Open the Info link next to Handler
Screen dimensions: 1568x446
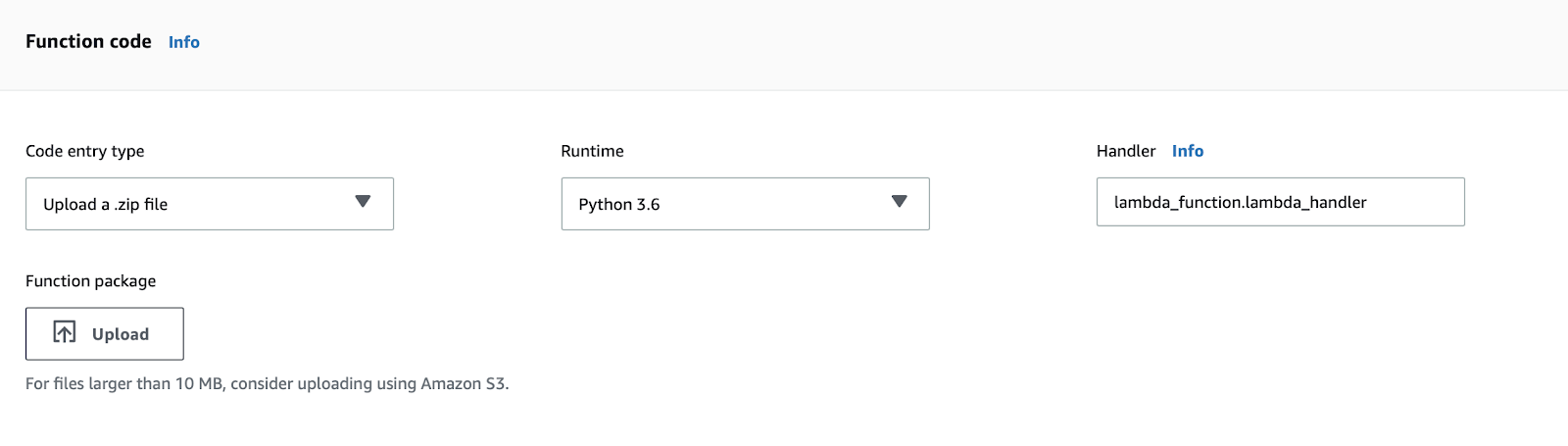(x=1188, y=151)
